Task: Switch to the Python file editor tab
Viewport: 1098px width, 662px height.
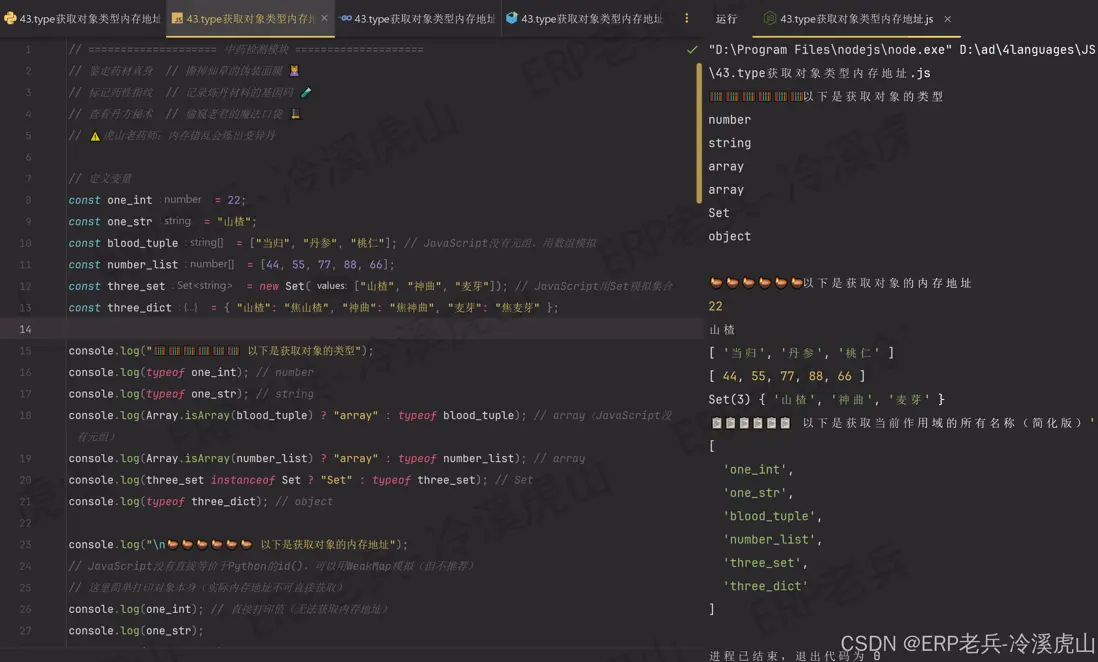Action: [83, 19]
